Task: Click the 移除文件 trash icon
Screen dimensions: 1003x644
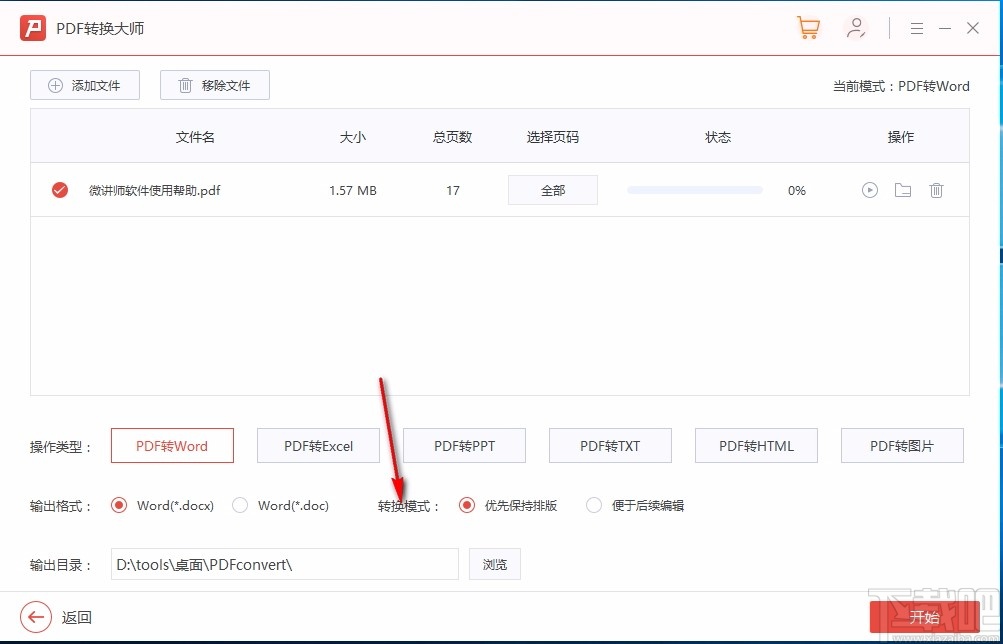Action: tap(185, 85)
